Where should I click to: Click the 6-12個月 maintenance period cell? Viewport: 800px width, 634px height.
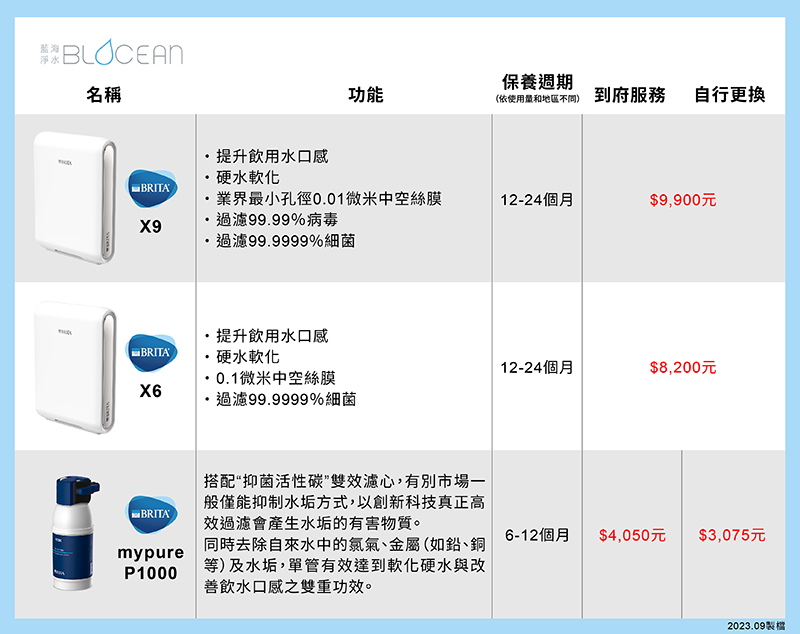(x=537, y=535)
